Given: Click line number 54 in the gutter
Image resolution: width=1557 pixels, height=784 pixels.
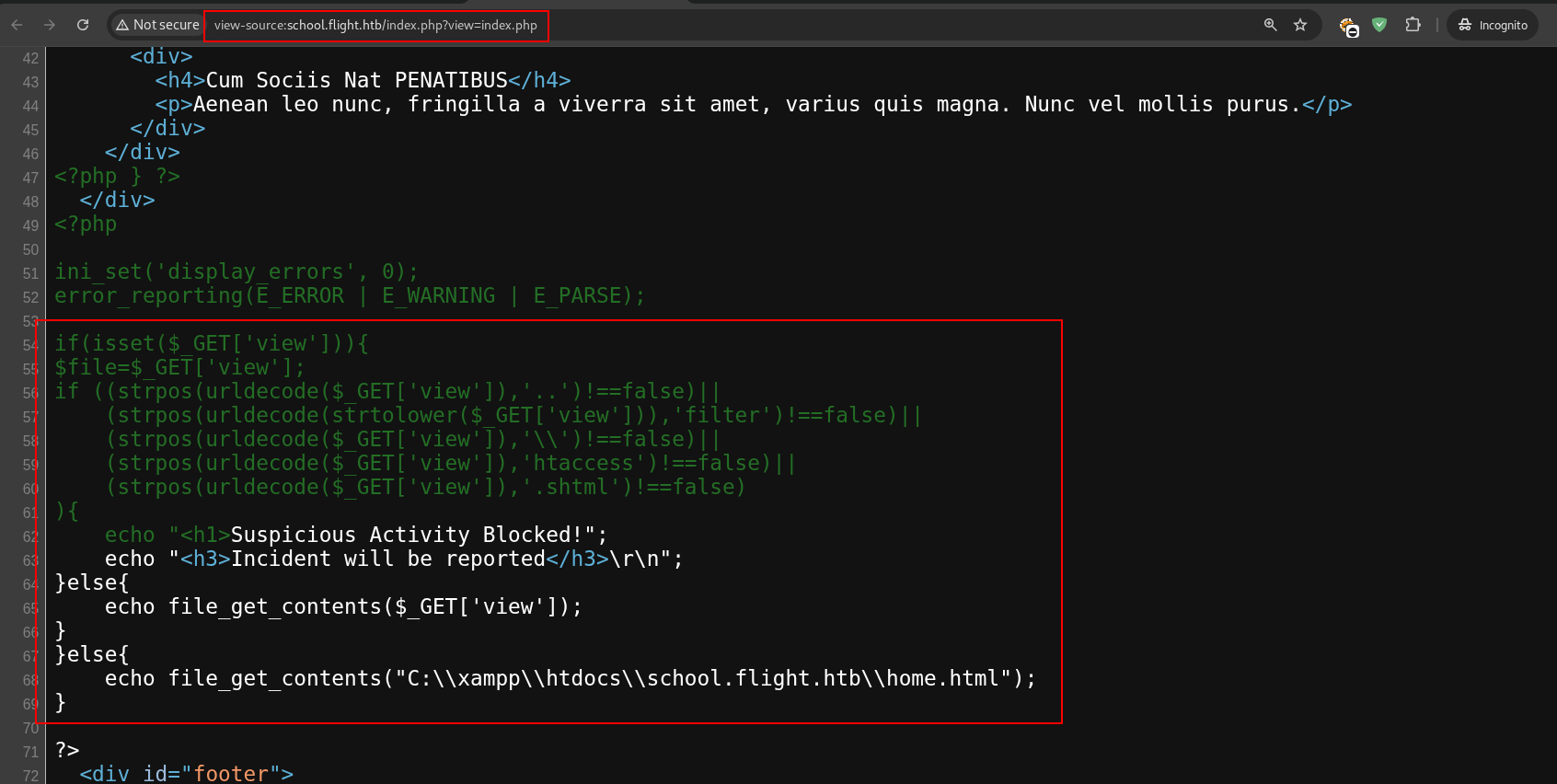Looking at the screenshot, I should 30,345.
